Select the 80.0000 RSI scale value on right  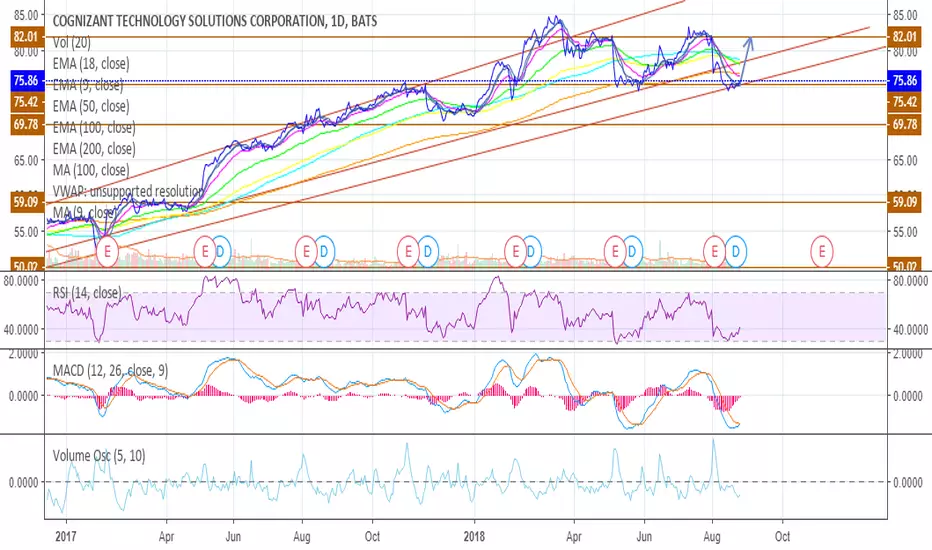[x=909, y=281]
